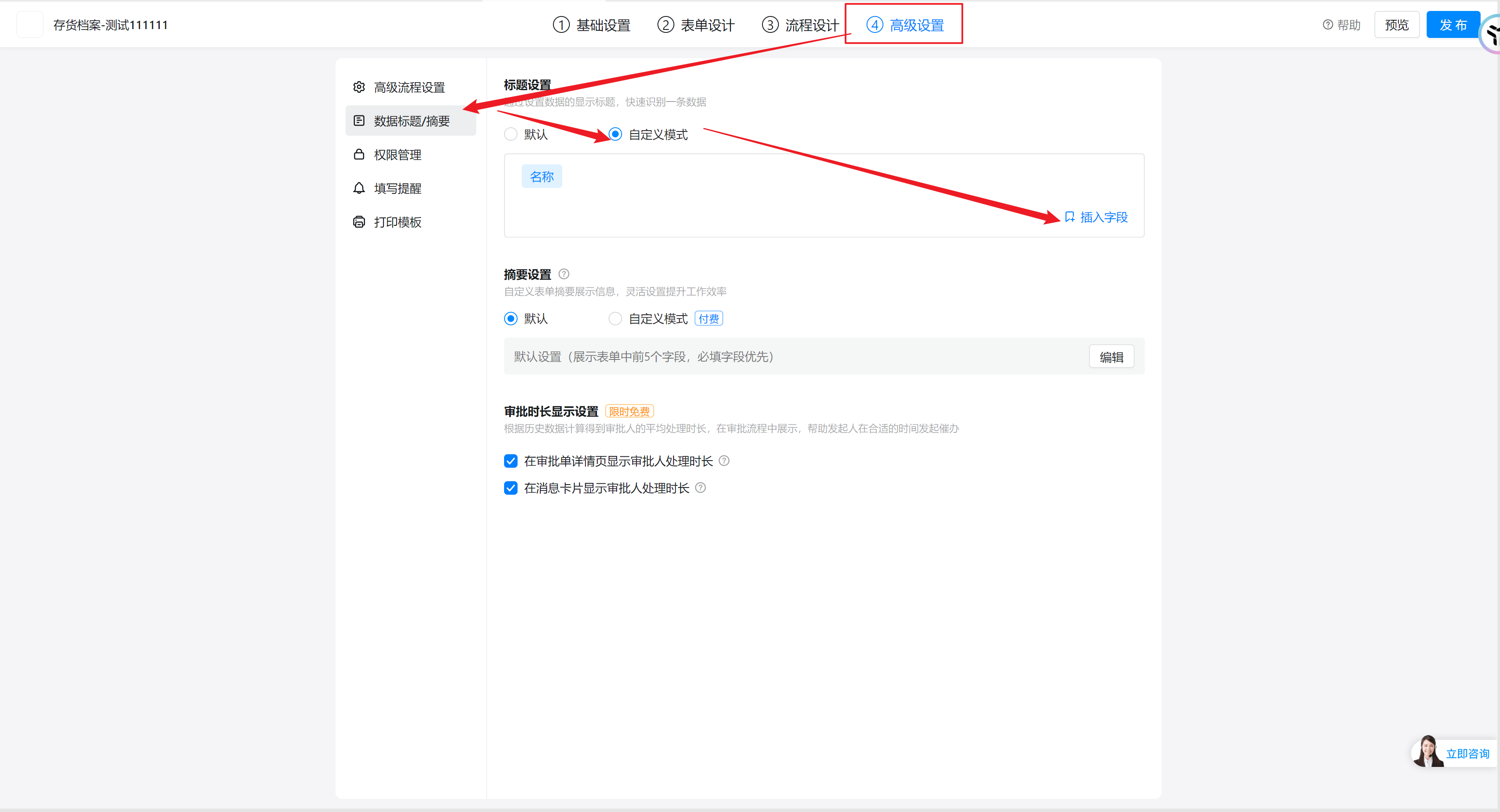
Task: Select 自定义模式 radio under 摘要设置
Action: (x=615, y=319)
